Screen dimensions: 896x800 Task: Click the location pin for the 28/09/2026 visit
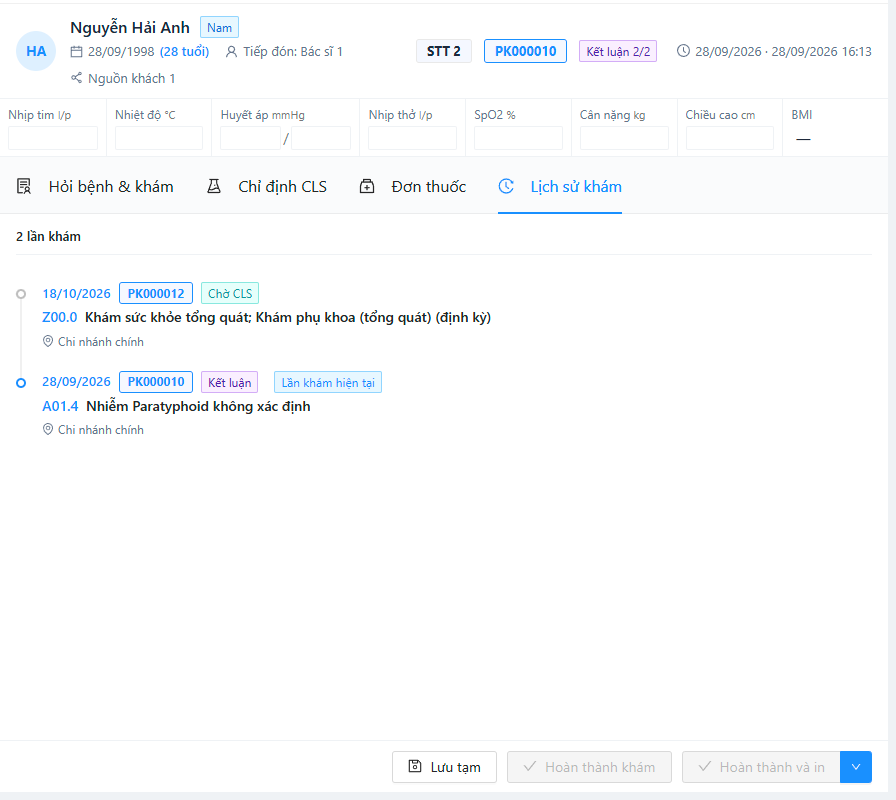click(48, 429)
